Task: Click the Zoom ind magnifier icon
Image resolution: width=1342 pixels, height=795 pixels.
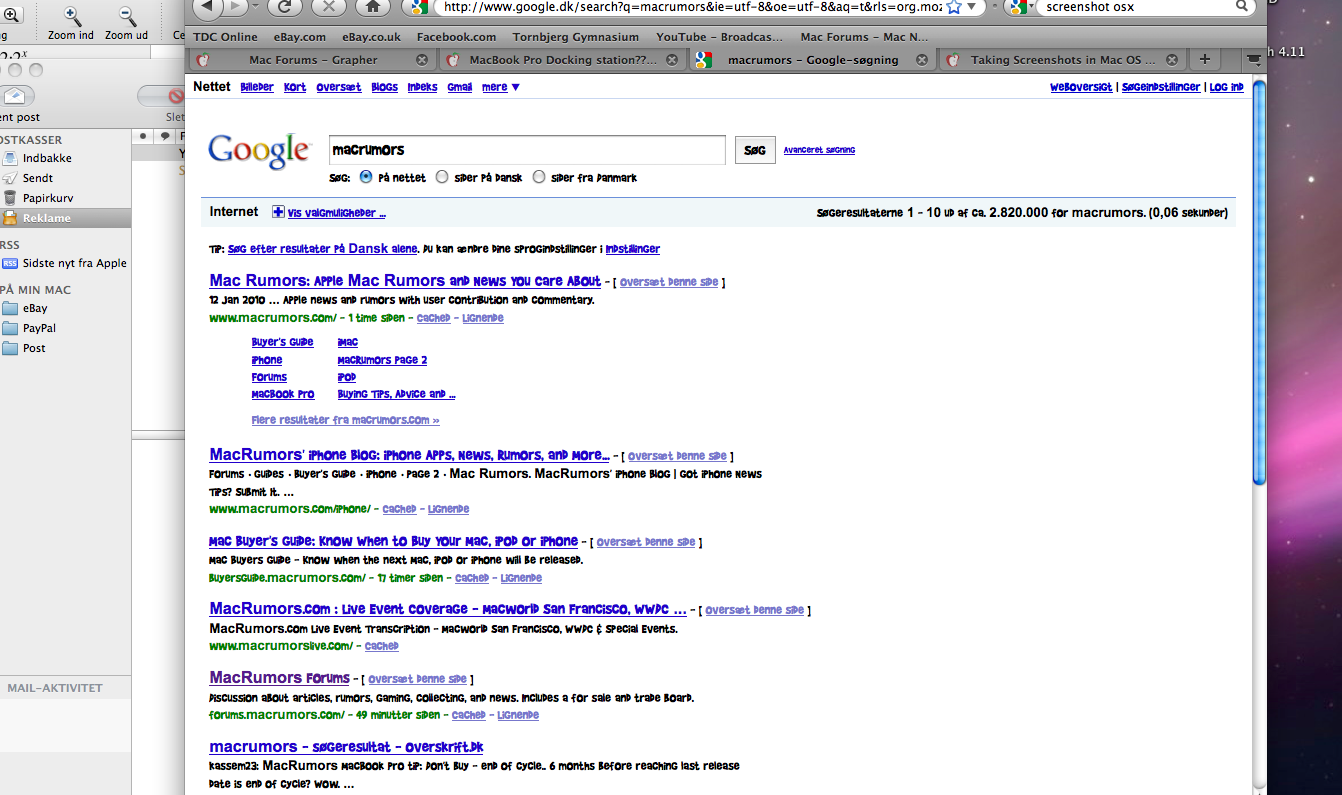Action: tap(72, 15)
